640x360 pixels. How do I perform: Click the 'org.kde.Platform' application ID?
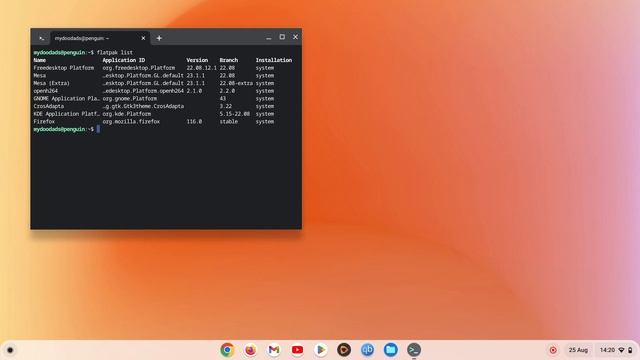127,114
